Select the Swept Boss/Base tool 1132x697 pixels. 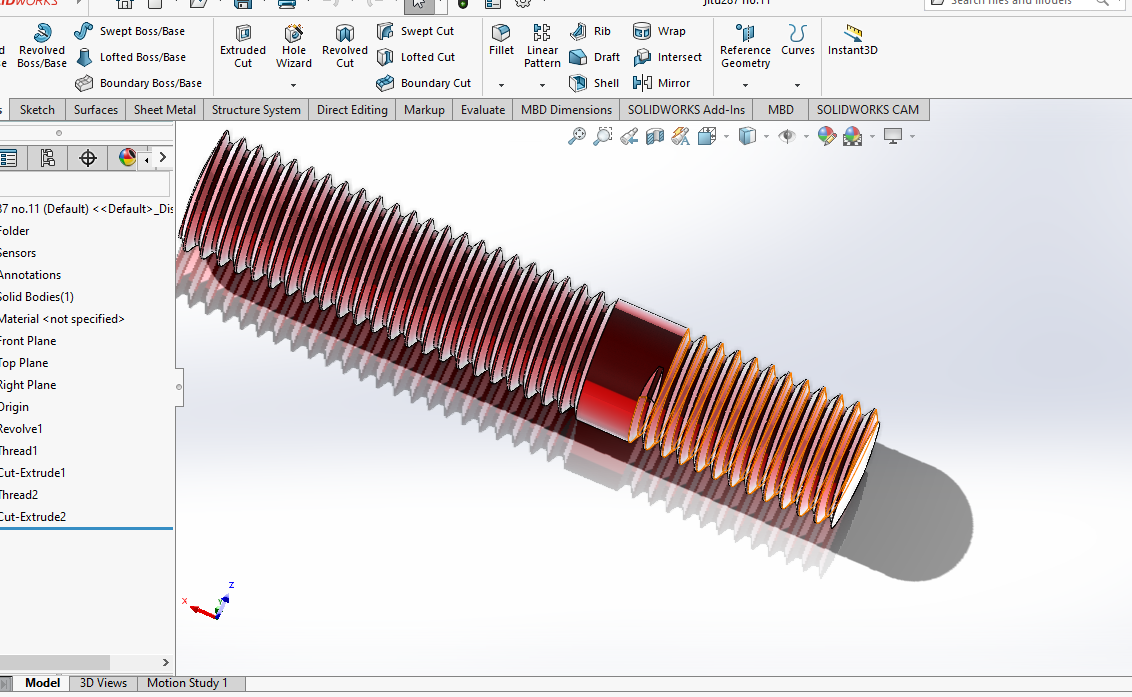tap(129, 31)
